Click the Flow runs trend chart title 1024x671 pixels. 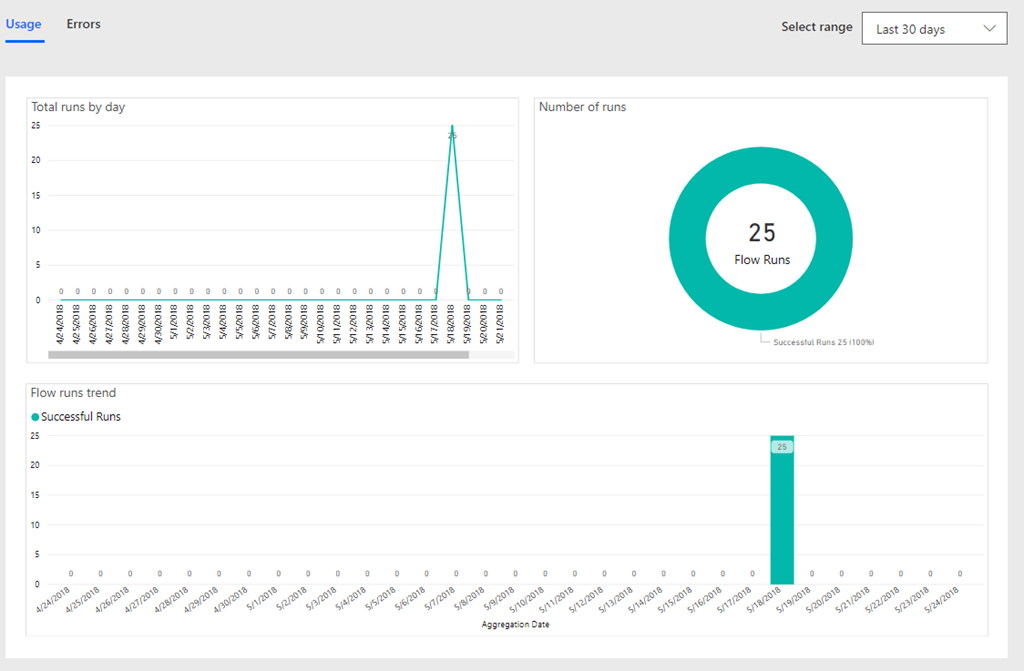tap(74, 393)
